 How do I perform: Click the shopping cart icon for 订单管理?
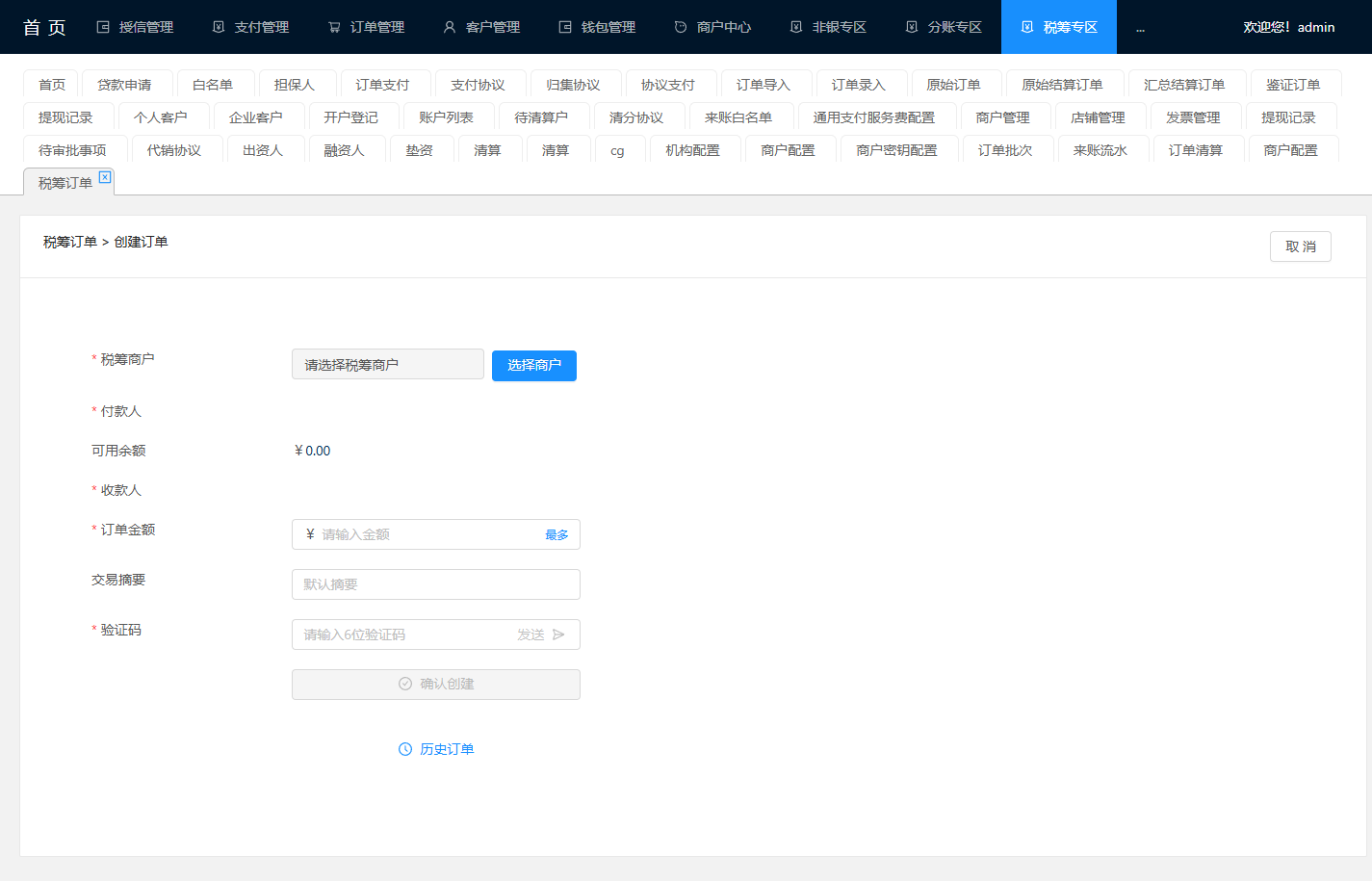click(x=334, y=27)
